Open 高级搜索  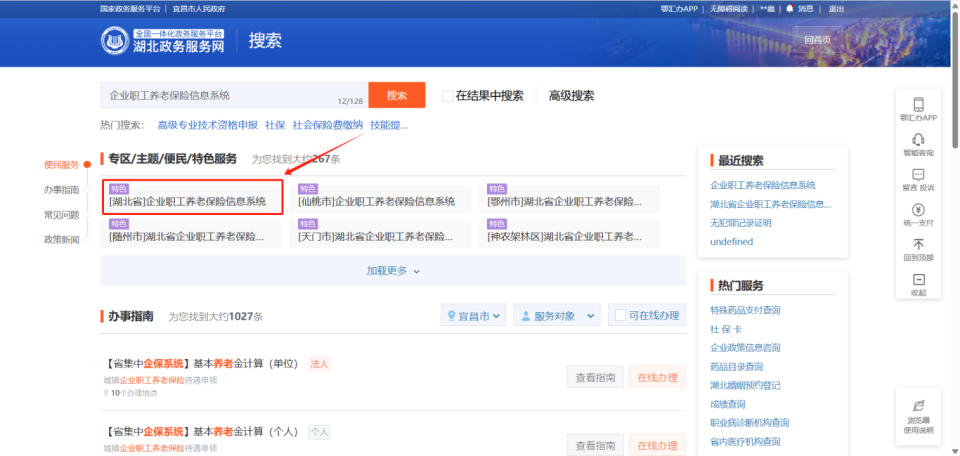point(571,95)
